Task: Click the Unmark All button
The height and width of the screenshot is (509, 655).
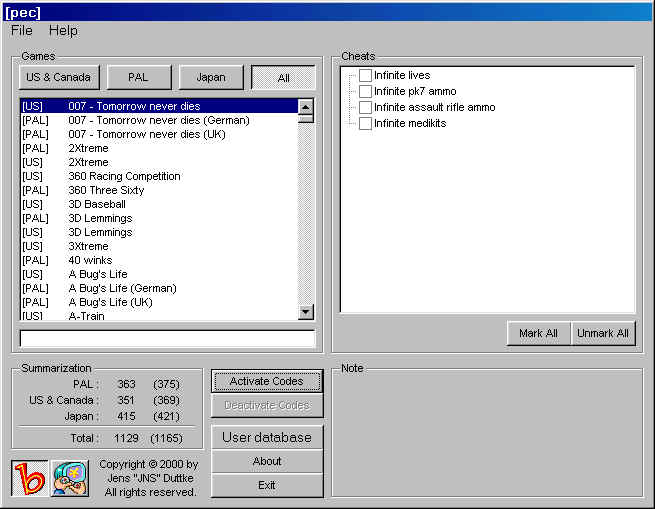Action: point(603,333)
